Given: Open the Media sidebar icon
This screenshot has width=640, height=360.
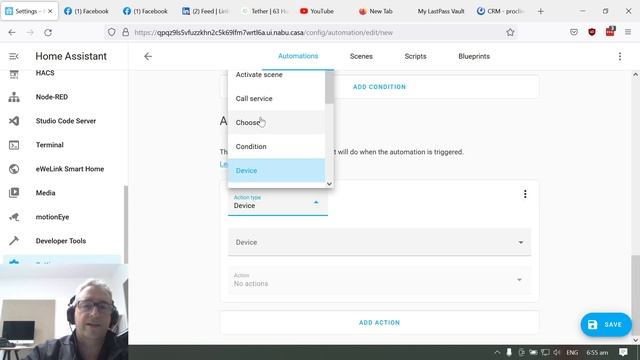Looking at the screenshot, I should coord(14,193).
